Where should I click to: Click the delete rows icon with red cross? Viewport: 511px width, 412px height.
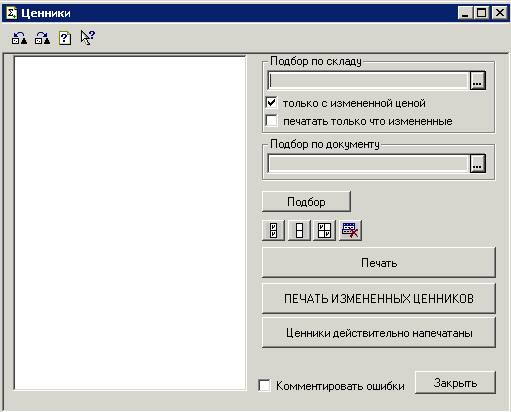tap(350, 230)
